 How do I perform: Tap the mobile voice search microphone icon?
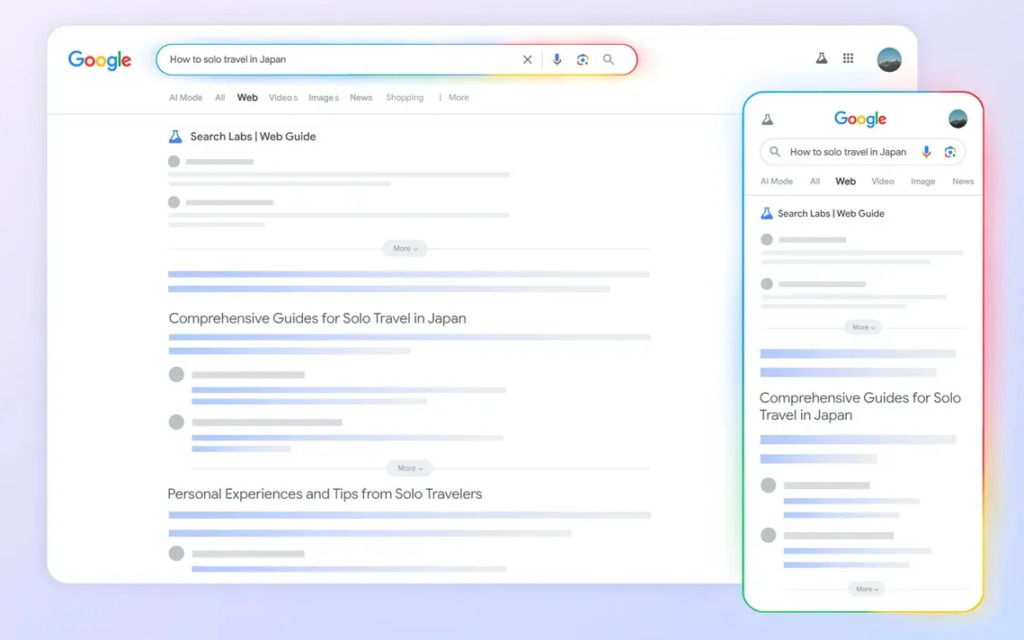click(x=926, y=152)
